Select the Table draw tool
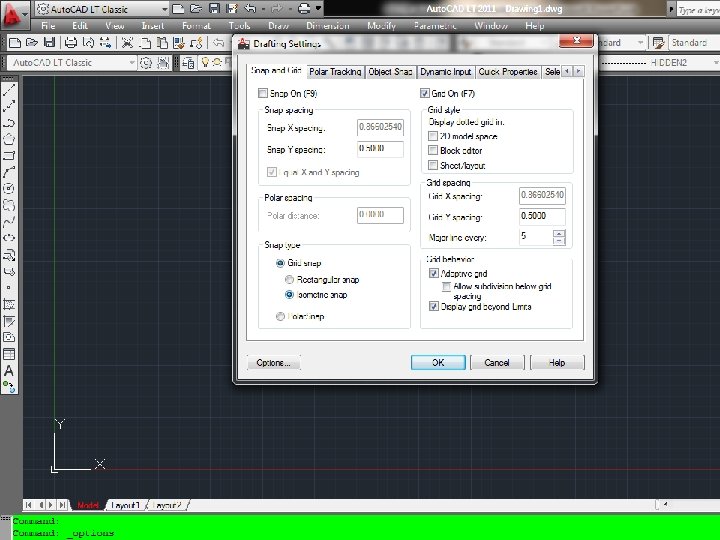 (9, 354)
